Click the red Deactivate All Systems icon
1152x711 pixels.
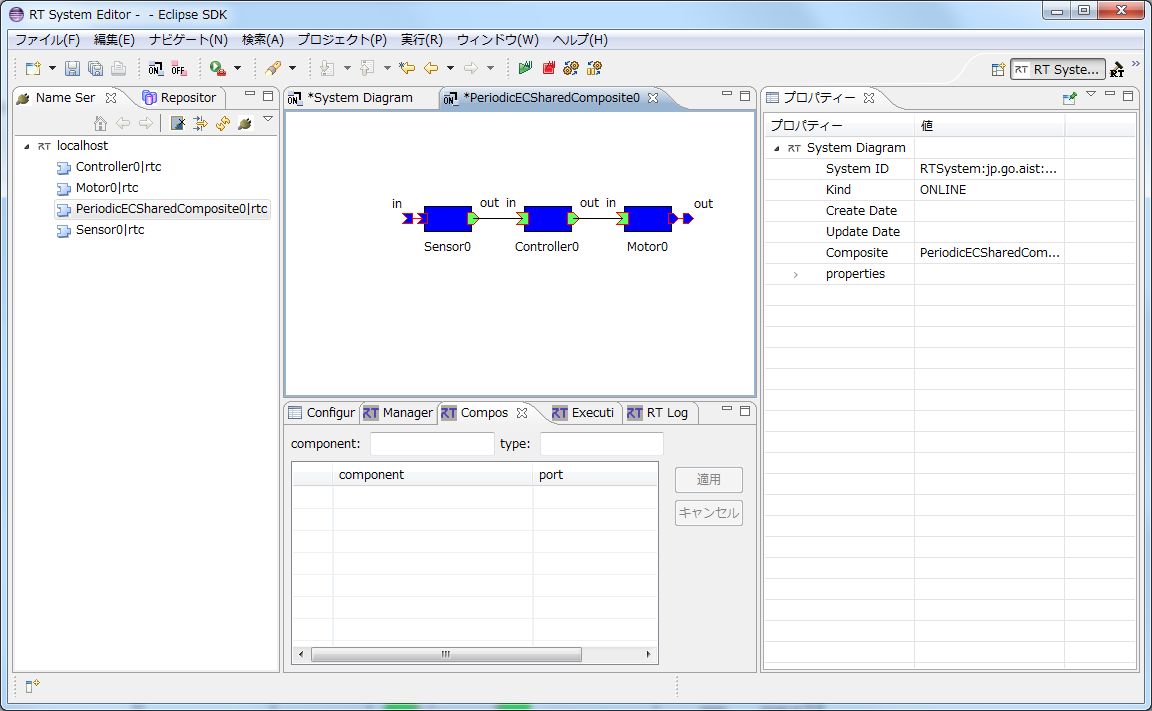(548, 68)
